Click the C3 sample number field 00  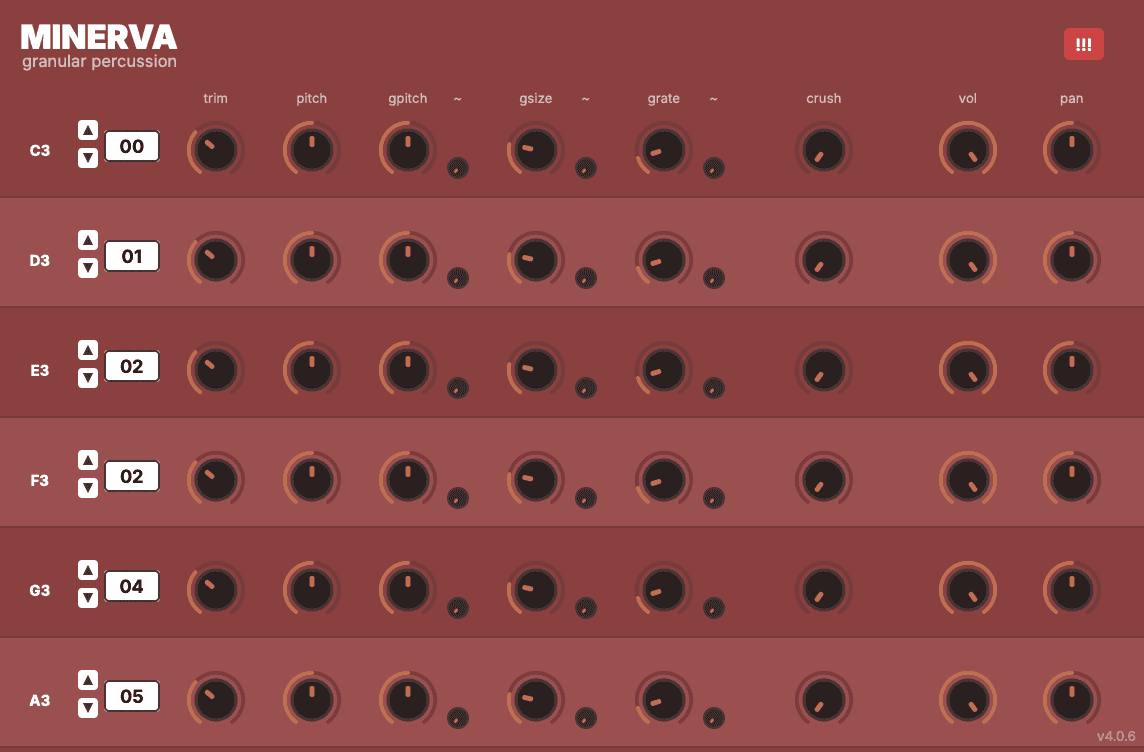132,146
